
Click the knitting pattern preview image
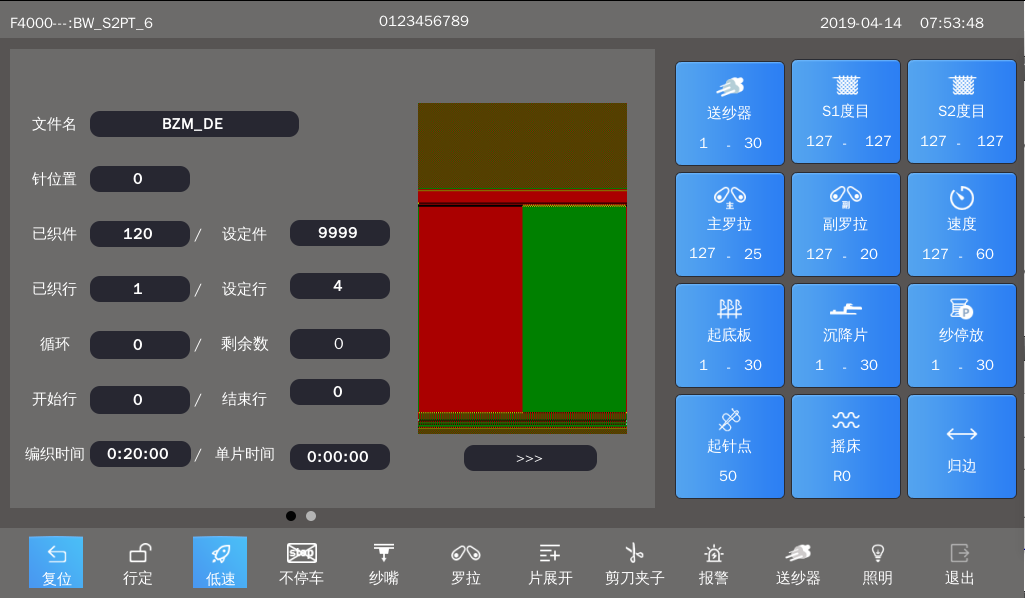522,268
